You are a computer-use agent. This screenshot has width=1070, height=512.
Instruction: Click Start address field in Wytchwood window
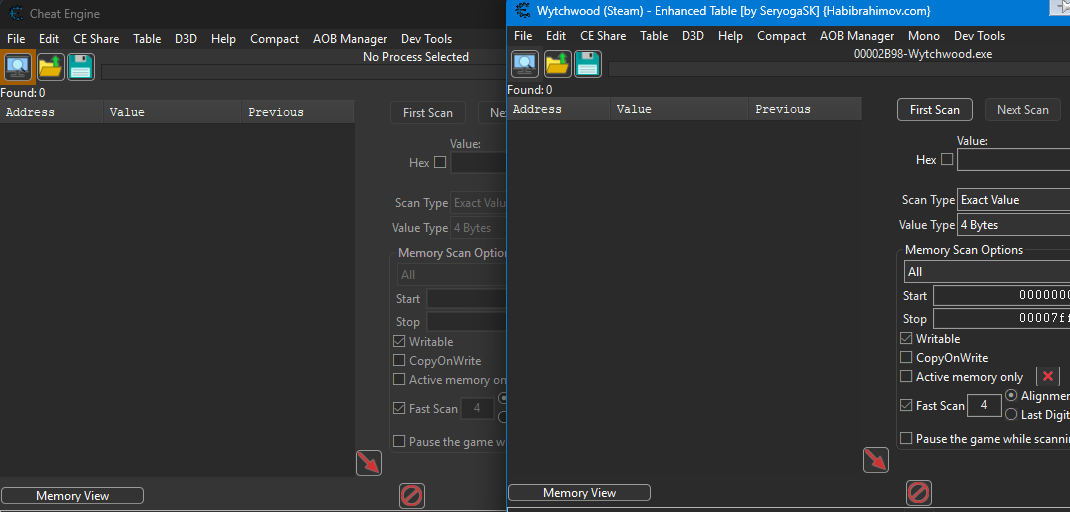coord(1001,296)
